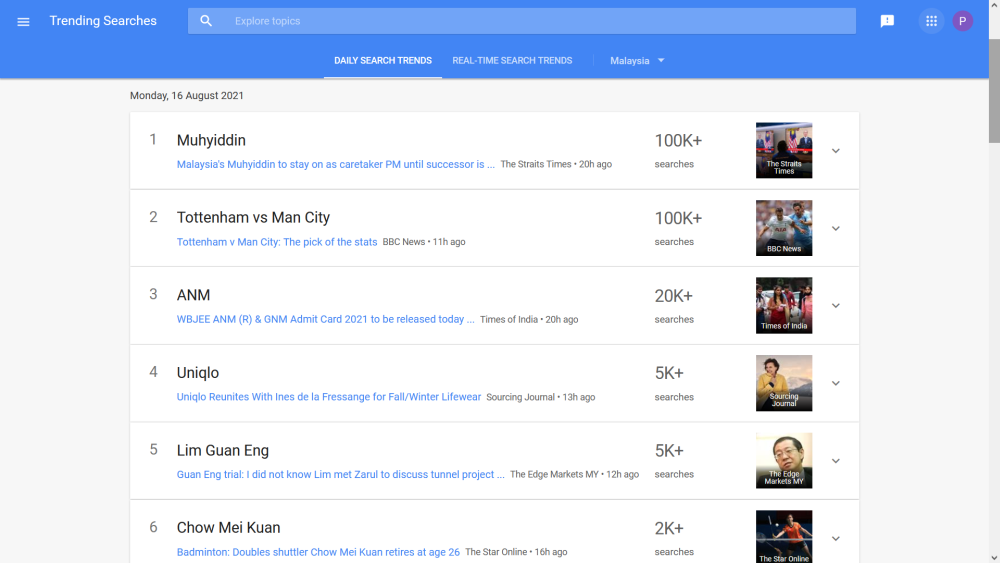Open the Google apps grid
Viewport: 1000px width, 563px height.
(x=931, y=21)
